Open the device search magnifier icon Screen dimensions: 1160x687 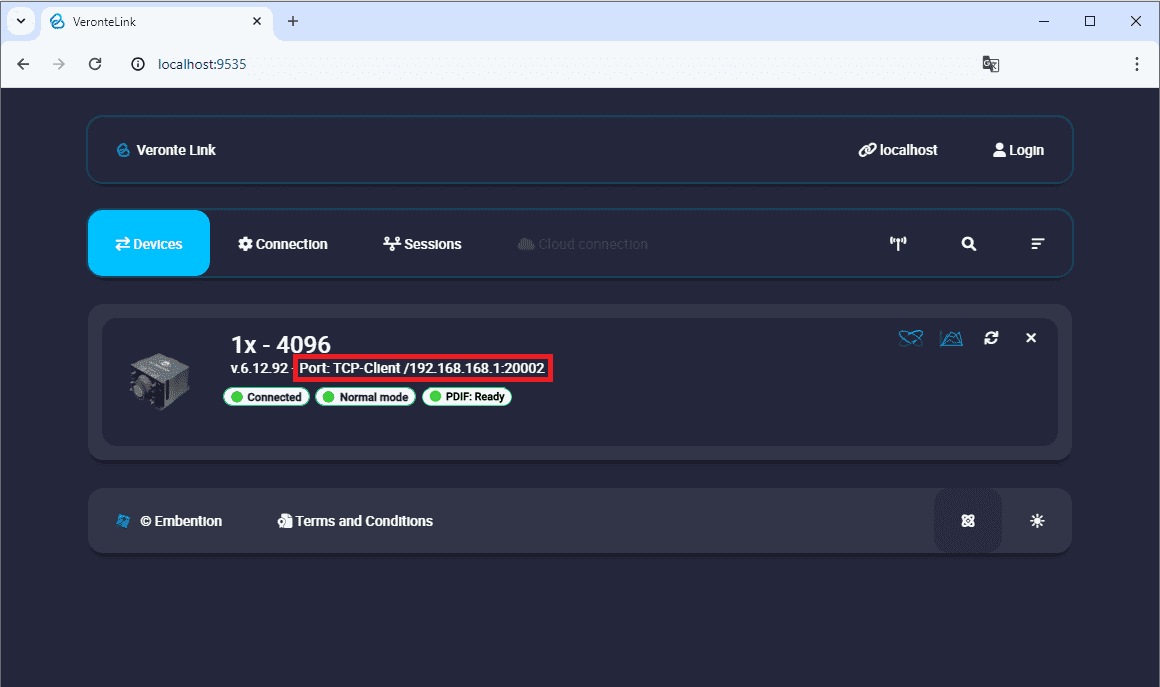968,244
